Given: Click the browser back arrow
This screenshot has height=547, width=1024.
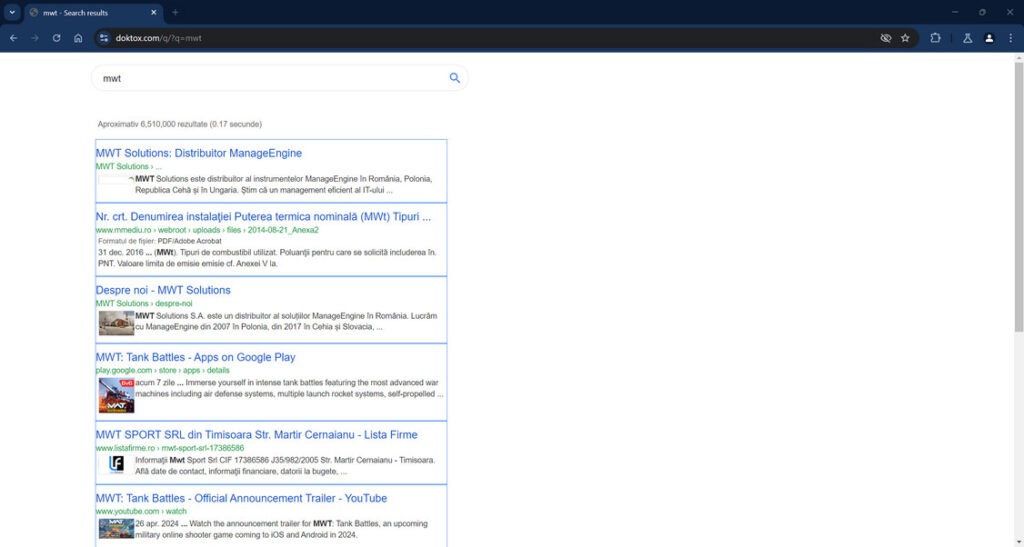Looking at the screenshot, I should (x=14, y=39).
